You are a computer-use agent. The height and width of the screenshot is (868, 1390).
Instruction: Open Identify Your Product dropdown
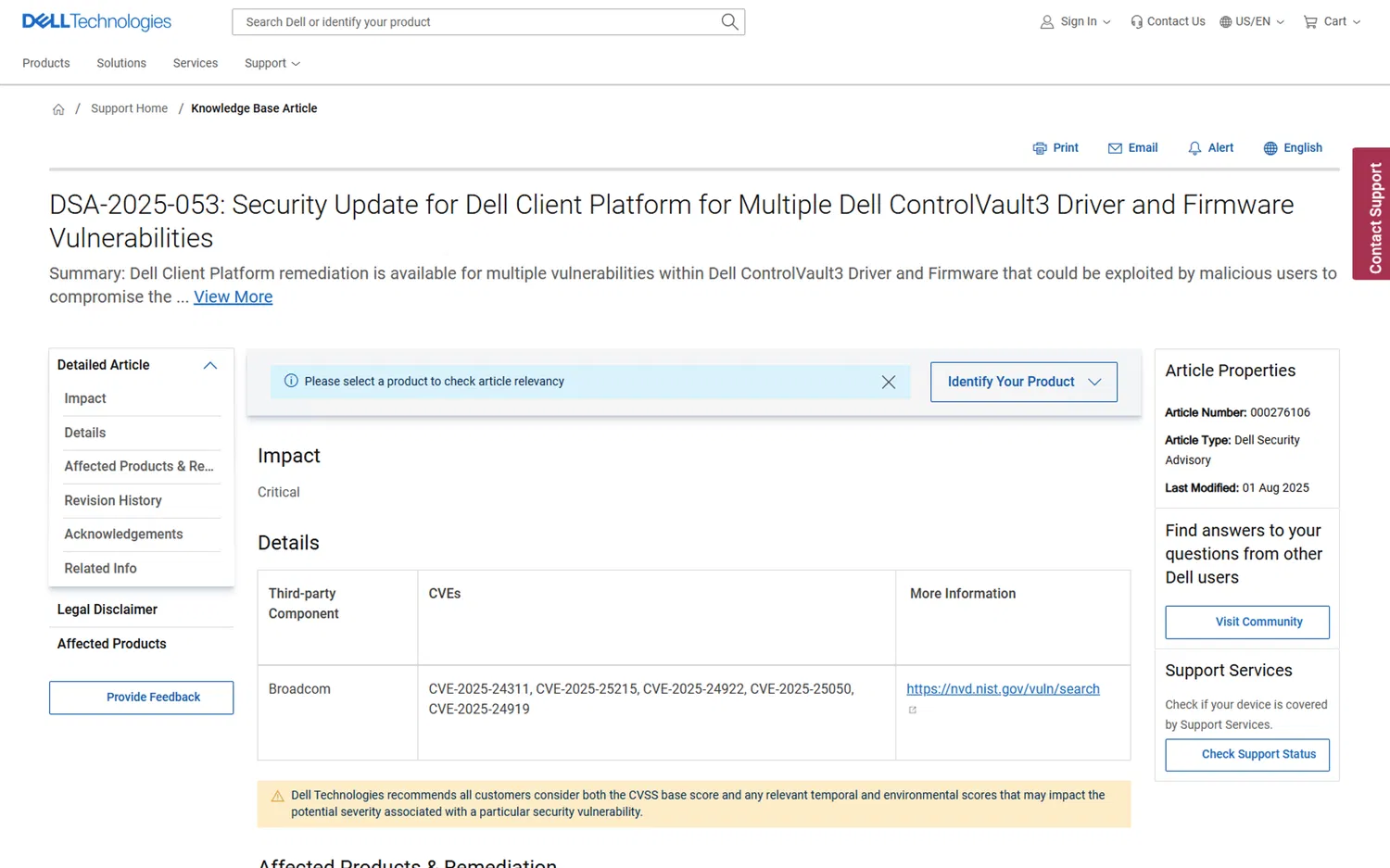point(1024,382)
